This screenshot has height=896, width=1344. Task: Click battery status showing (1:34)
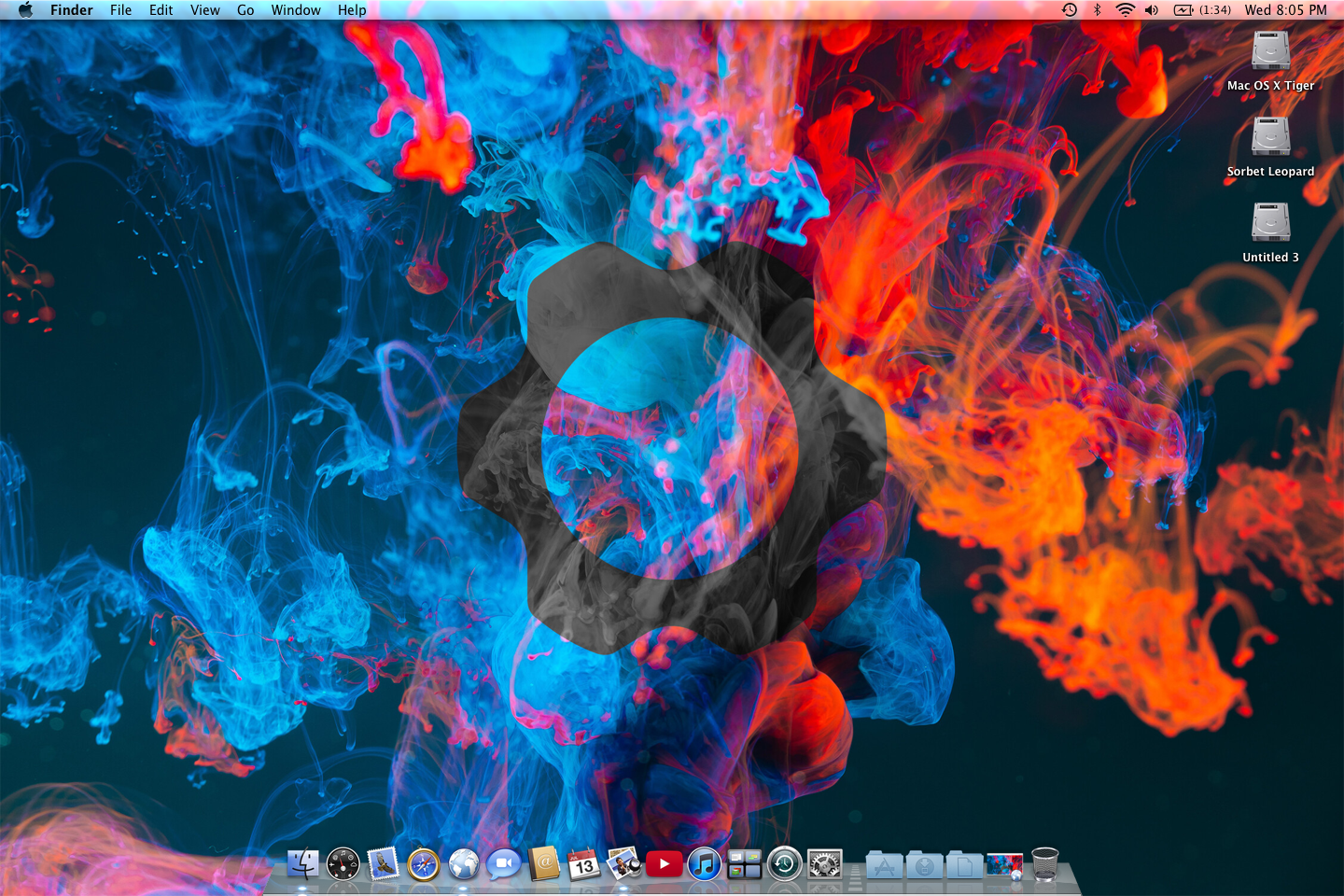pos(1202,10)
